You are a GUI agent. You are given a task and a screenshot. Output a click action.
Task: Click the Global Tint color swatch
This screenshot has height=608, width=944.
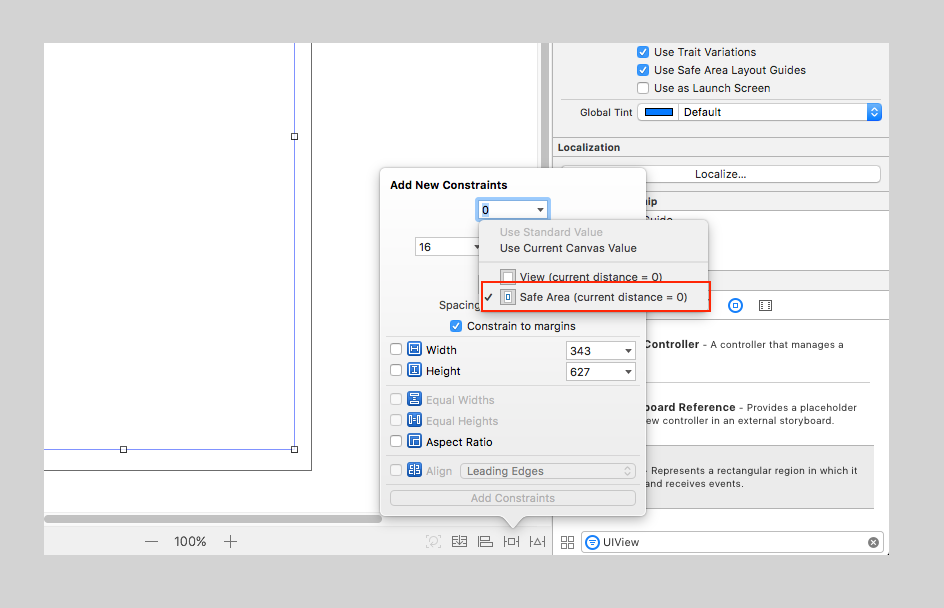[x=658, y=112]
